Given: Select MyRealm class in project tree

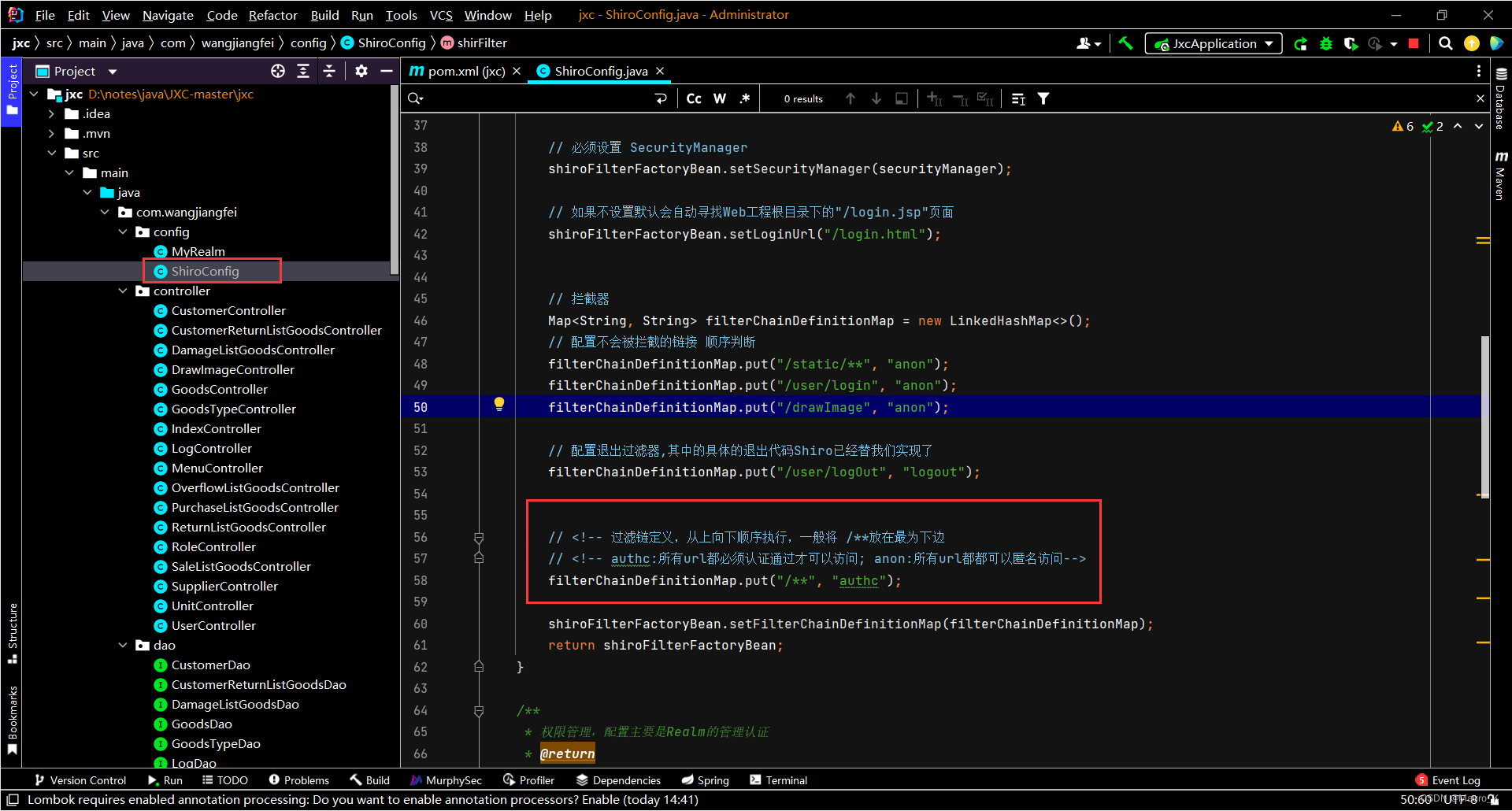Looking at the screenshot, I should (x=198, y=251).
